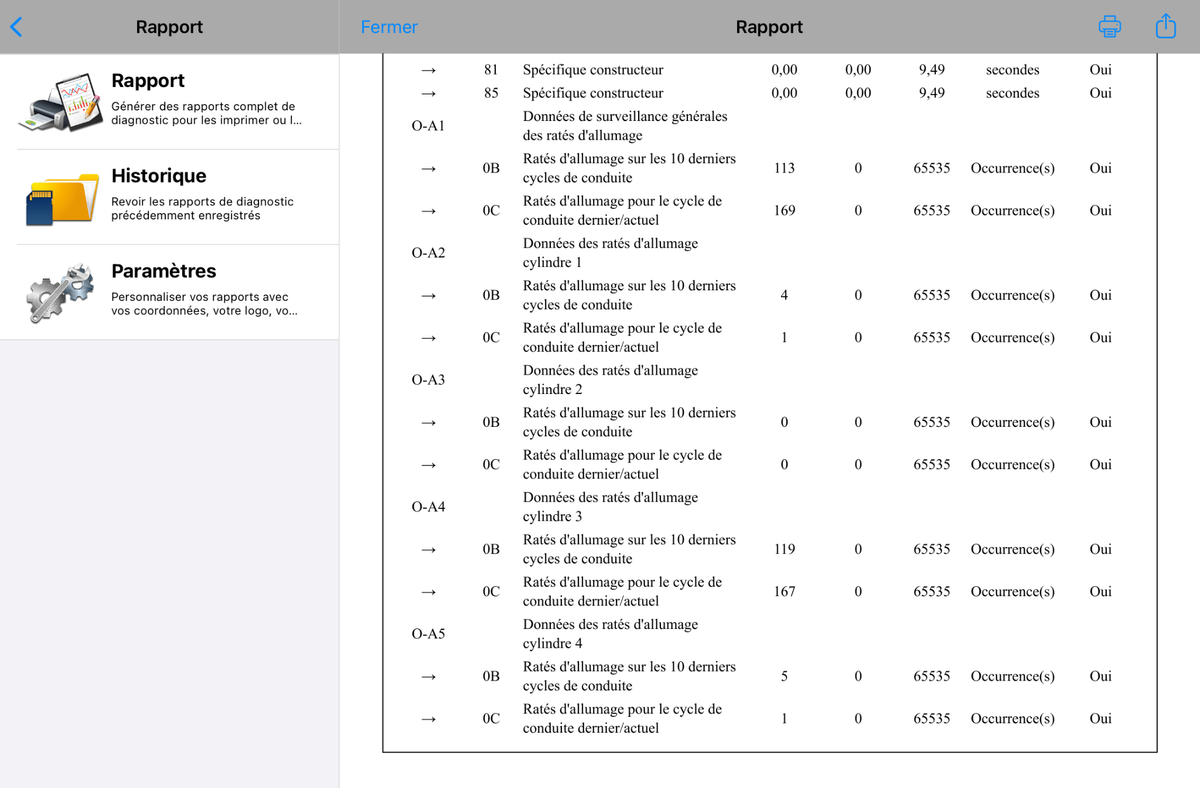Tap the back chevron in the sidebar header
Image resolution: width=1200 pixels, height=788 pixels.
coord(15,27)
